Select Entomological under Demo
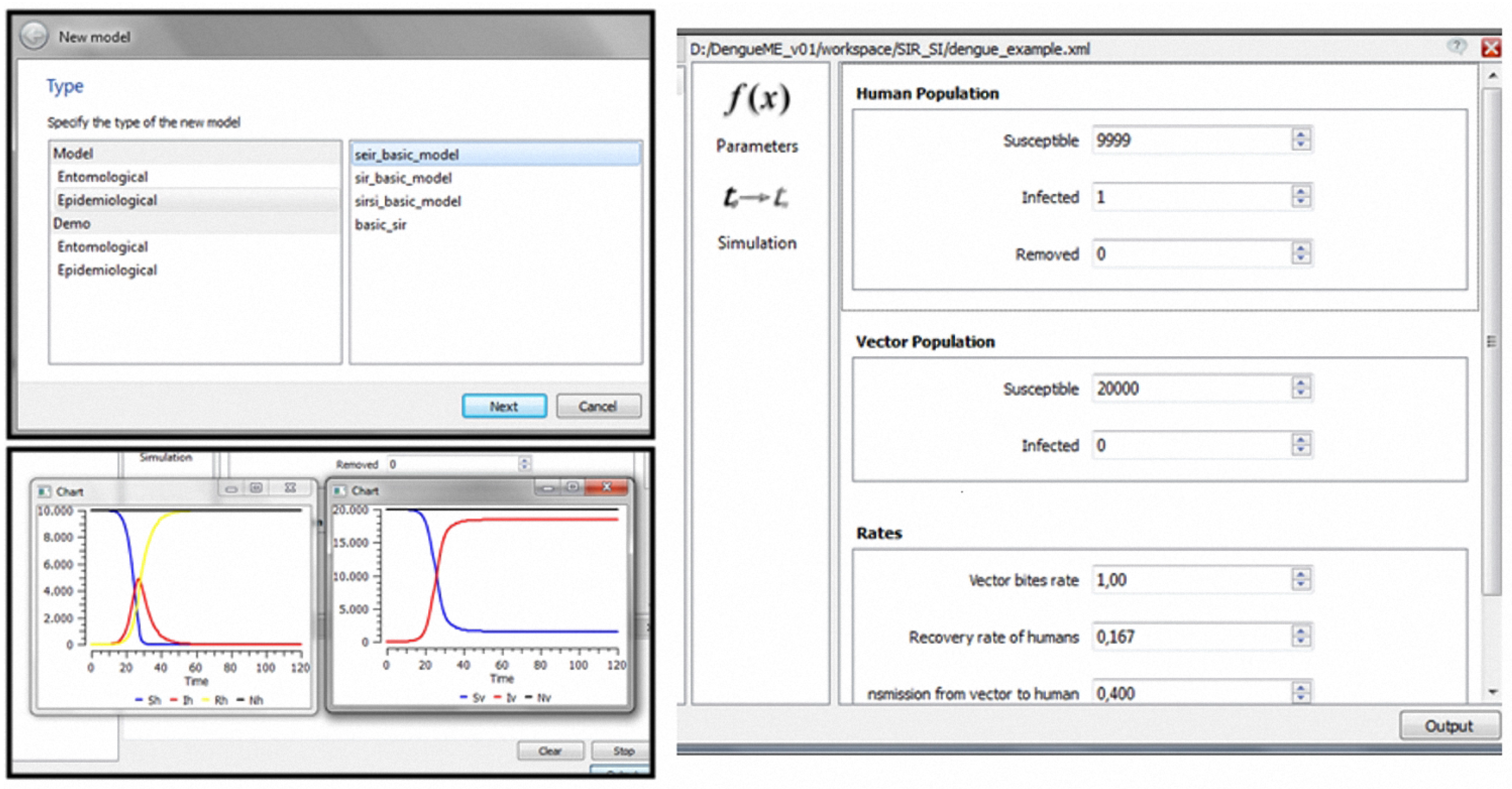The image size is (1512, 789). [x=103, y=247]
